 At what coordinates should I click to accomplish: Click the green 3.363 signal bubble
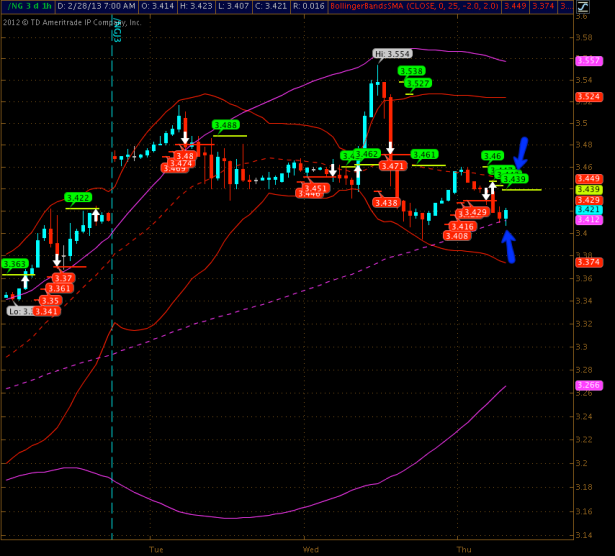(x=15, y=264)
